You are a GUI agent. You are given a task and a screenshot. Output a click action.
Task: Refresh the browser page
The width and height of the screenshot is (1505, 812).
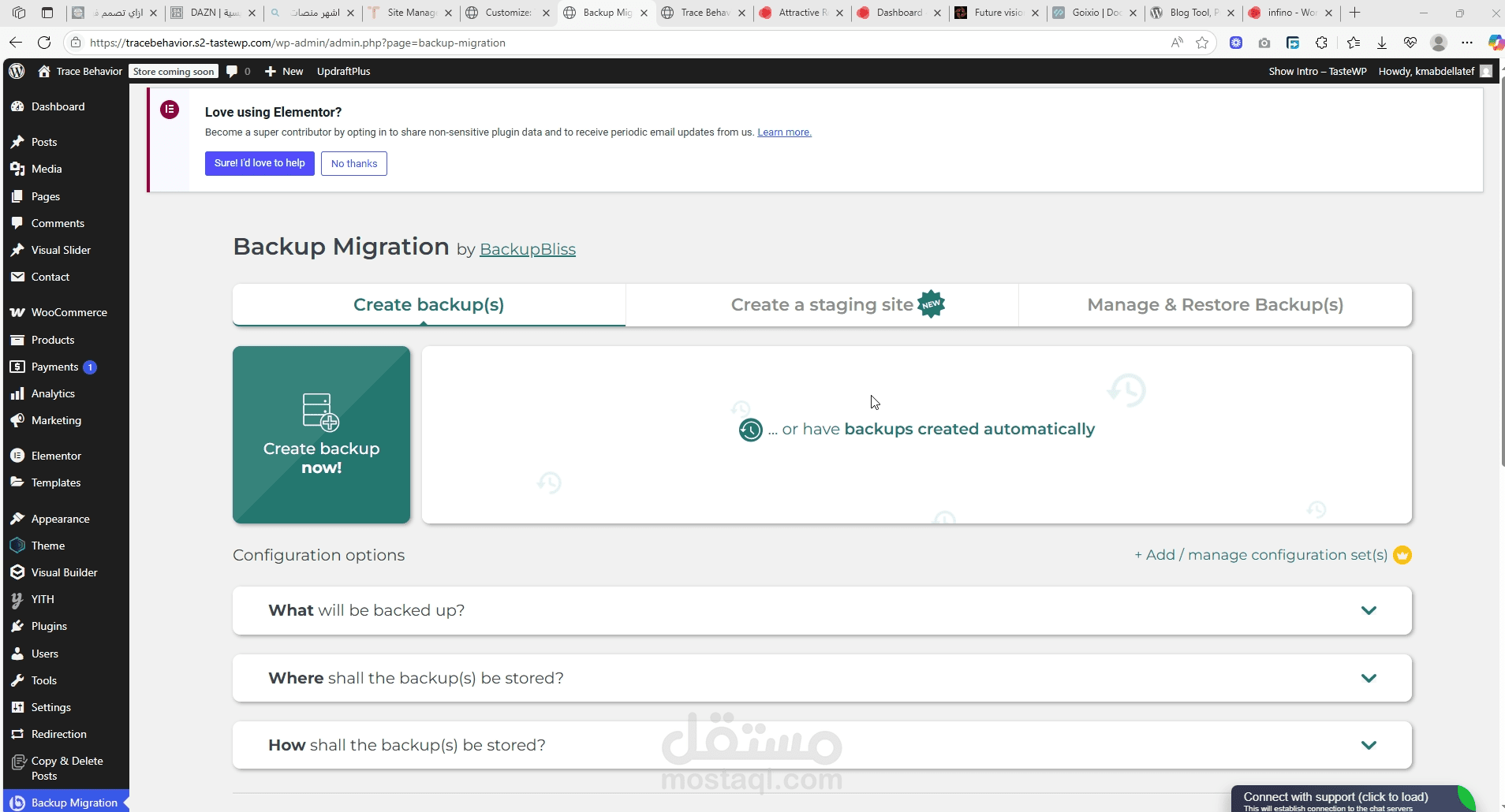44,43
